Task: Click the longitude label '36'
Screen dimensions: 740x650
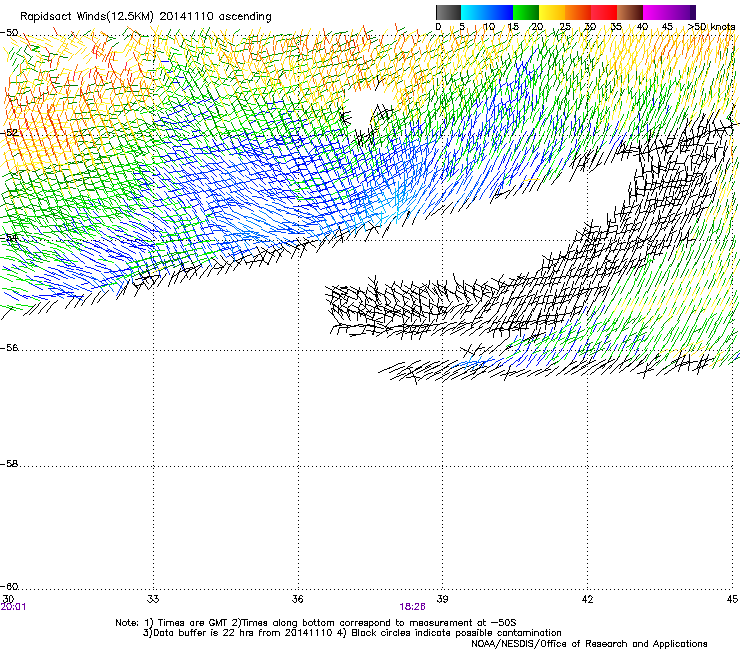Action: [297, 599]
